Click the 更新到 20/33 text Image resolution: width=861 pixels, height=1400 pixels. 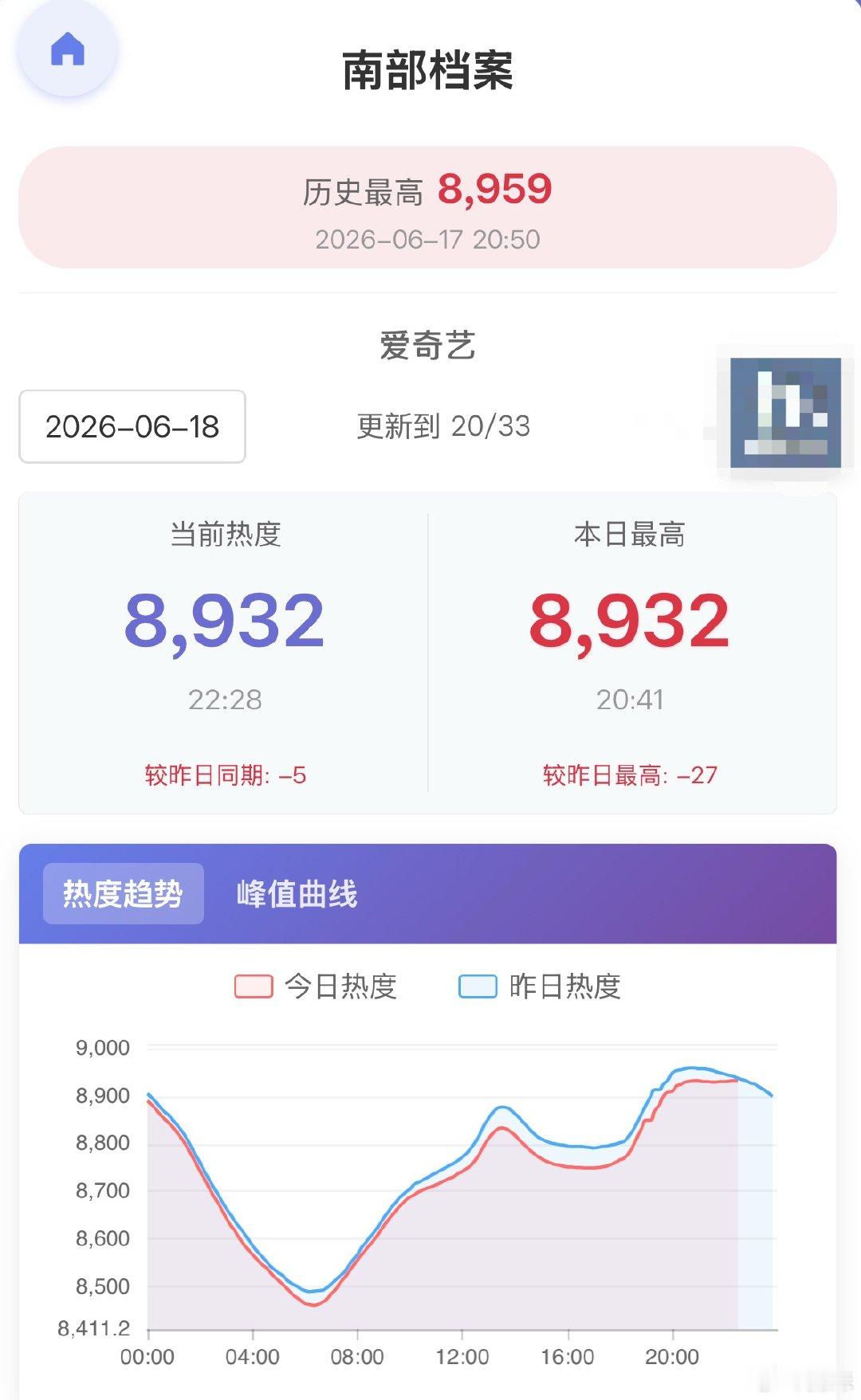443,426
